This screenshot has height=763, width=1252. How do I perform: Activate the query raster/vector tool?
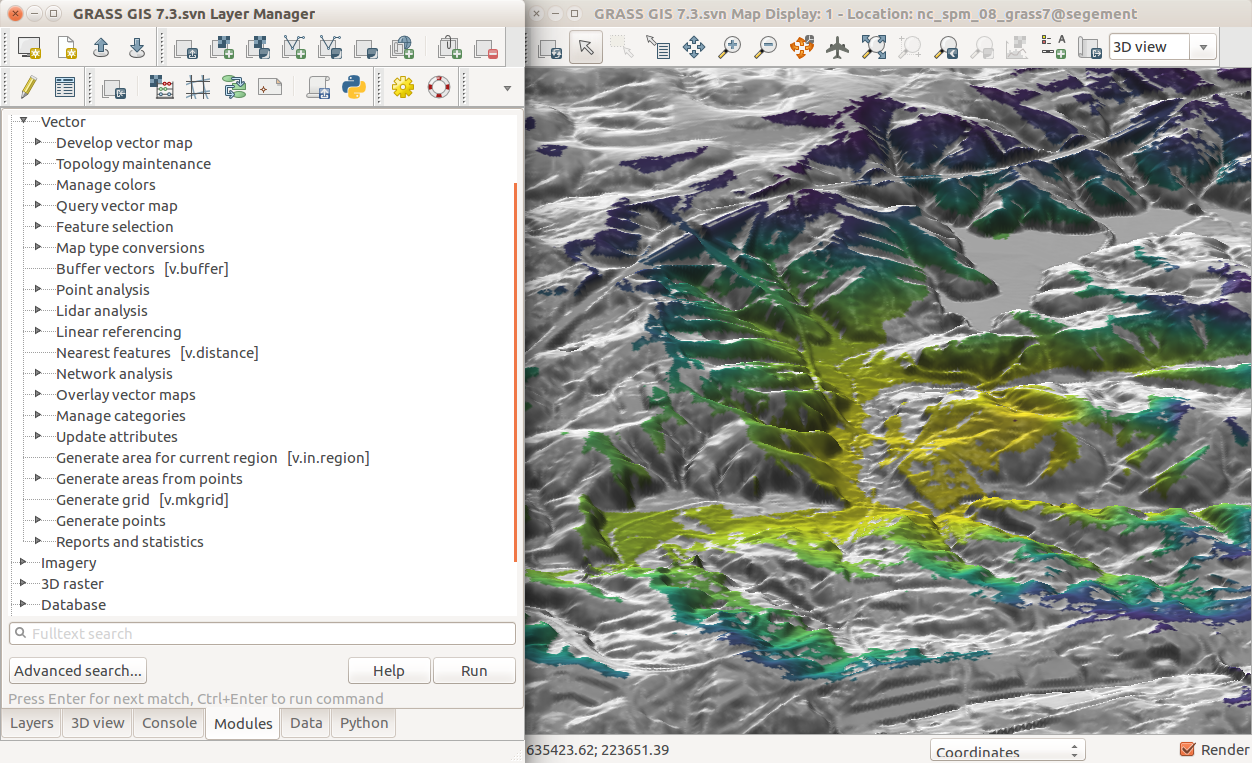pyautogui.click(x=658, y=47)
